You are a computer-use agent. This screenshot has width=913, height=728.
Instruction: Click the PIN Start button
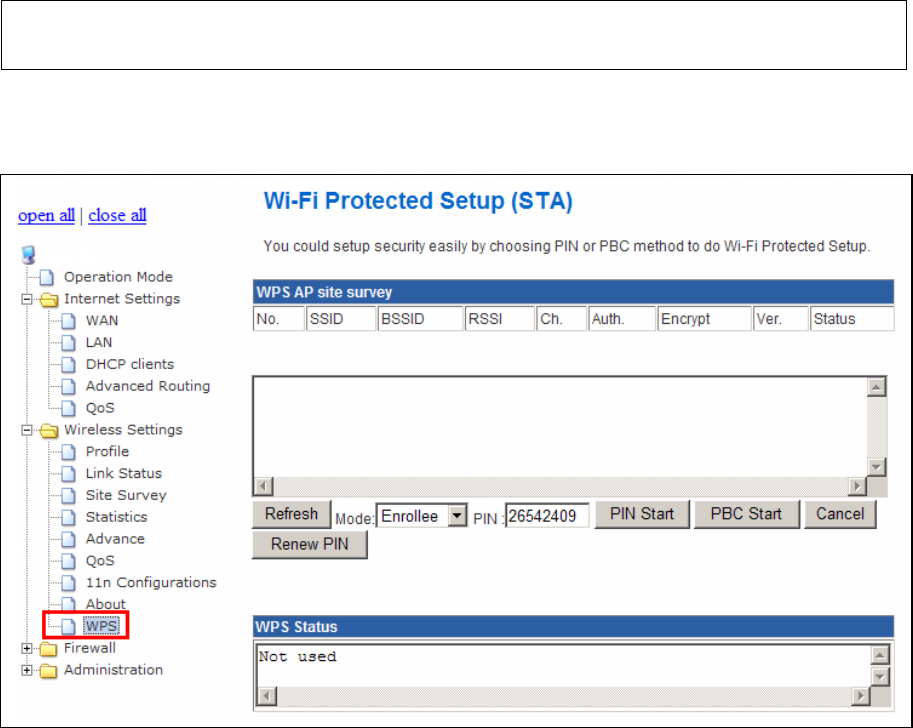pyautogui.click(x=642, y=514)
